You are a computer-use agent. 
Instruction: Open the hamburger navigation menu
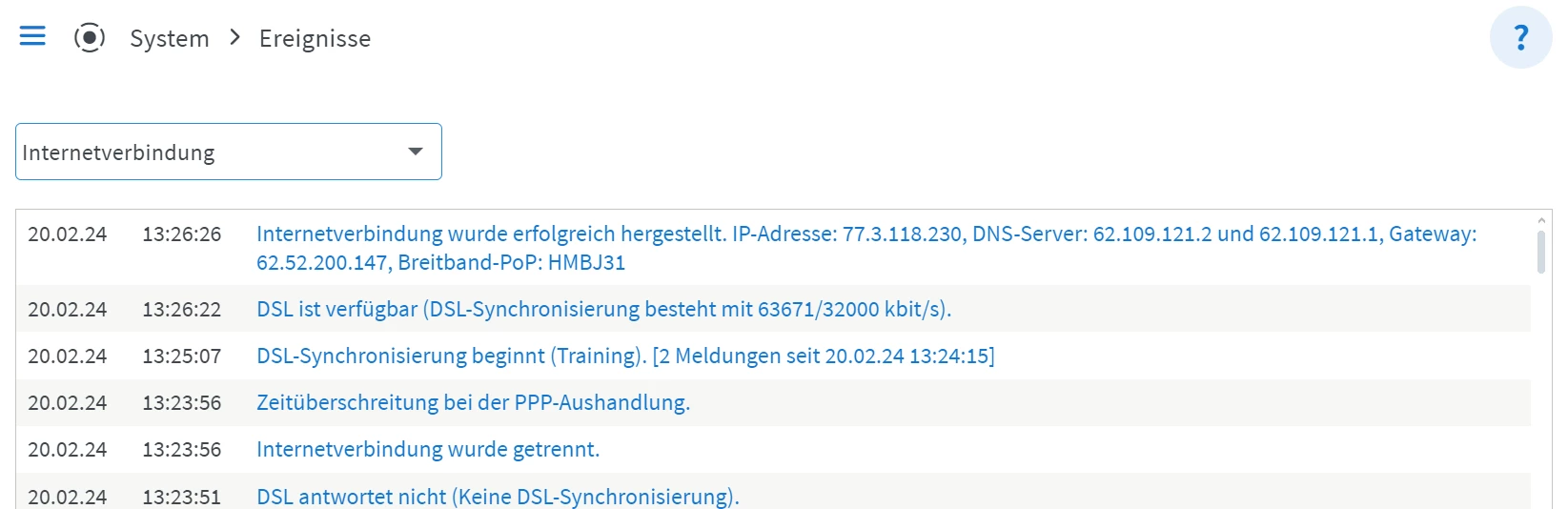[32, 36]
